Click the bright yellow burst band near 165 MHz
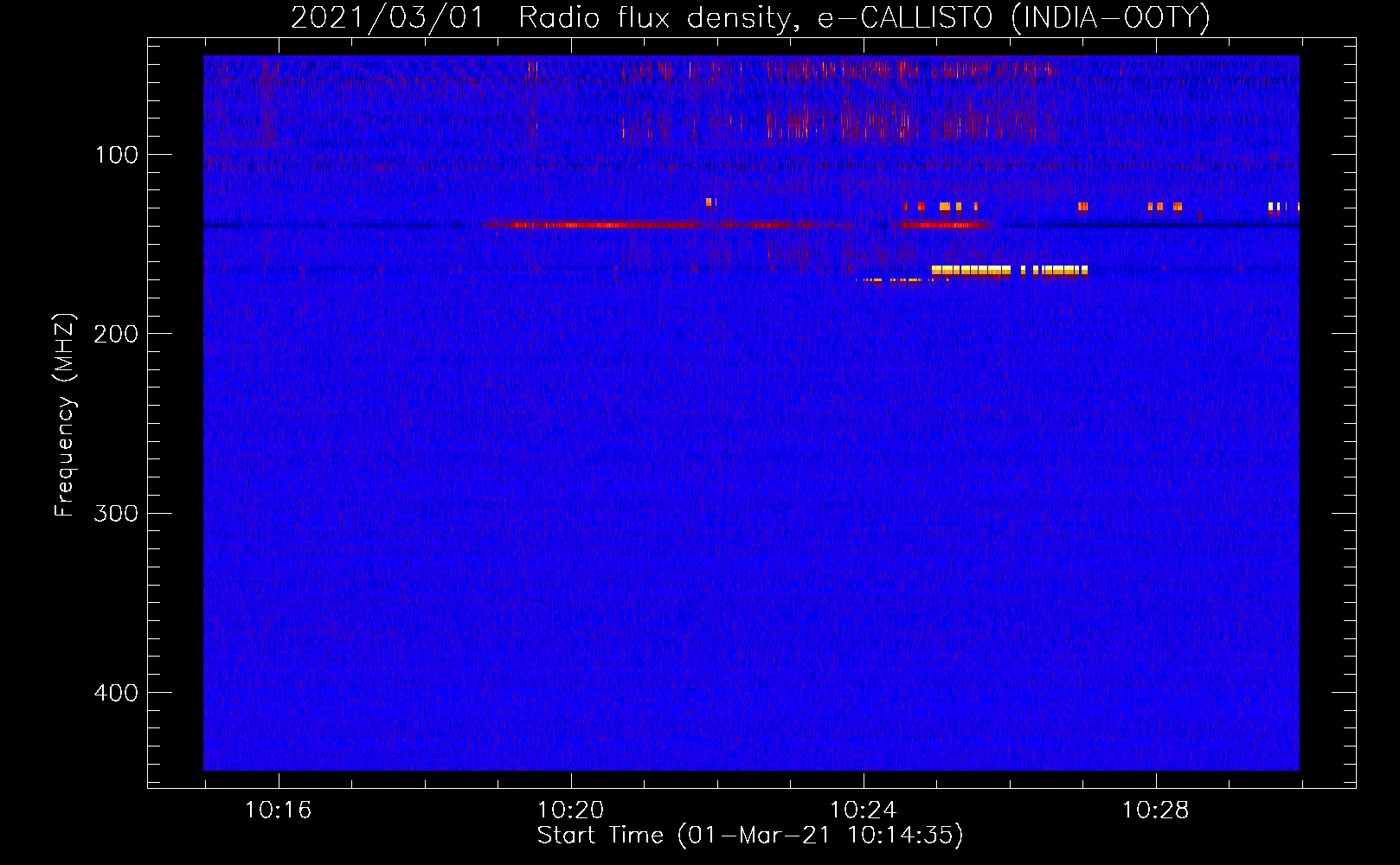The width and height of the screenshot is (1400, 865). pyautogui.click(x=1009, y=271)
